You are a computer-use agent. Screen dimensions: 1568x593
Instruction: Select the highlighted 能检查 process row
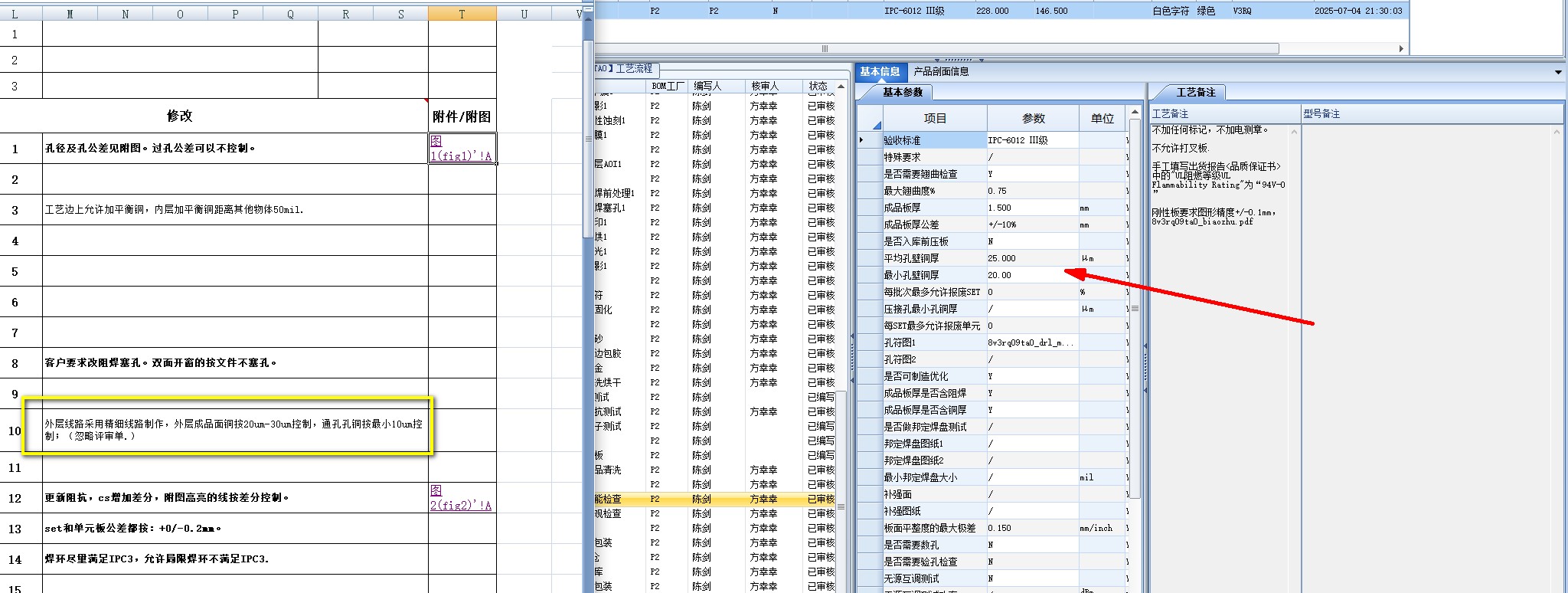click(x=715, y=499)
